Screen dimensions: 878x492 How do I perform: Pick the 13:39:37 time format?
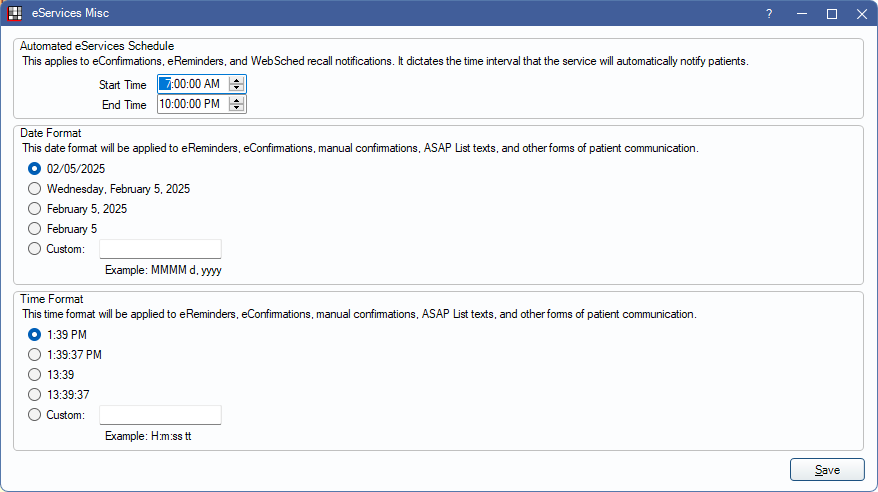(x=35, y=395)
